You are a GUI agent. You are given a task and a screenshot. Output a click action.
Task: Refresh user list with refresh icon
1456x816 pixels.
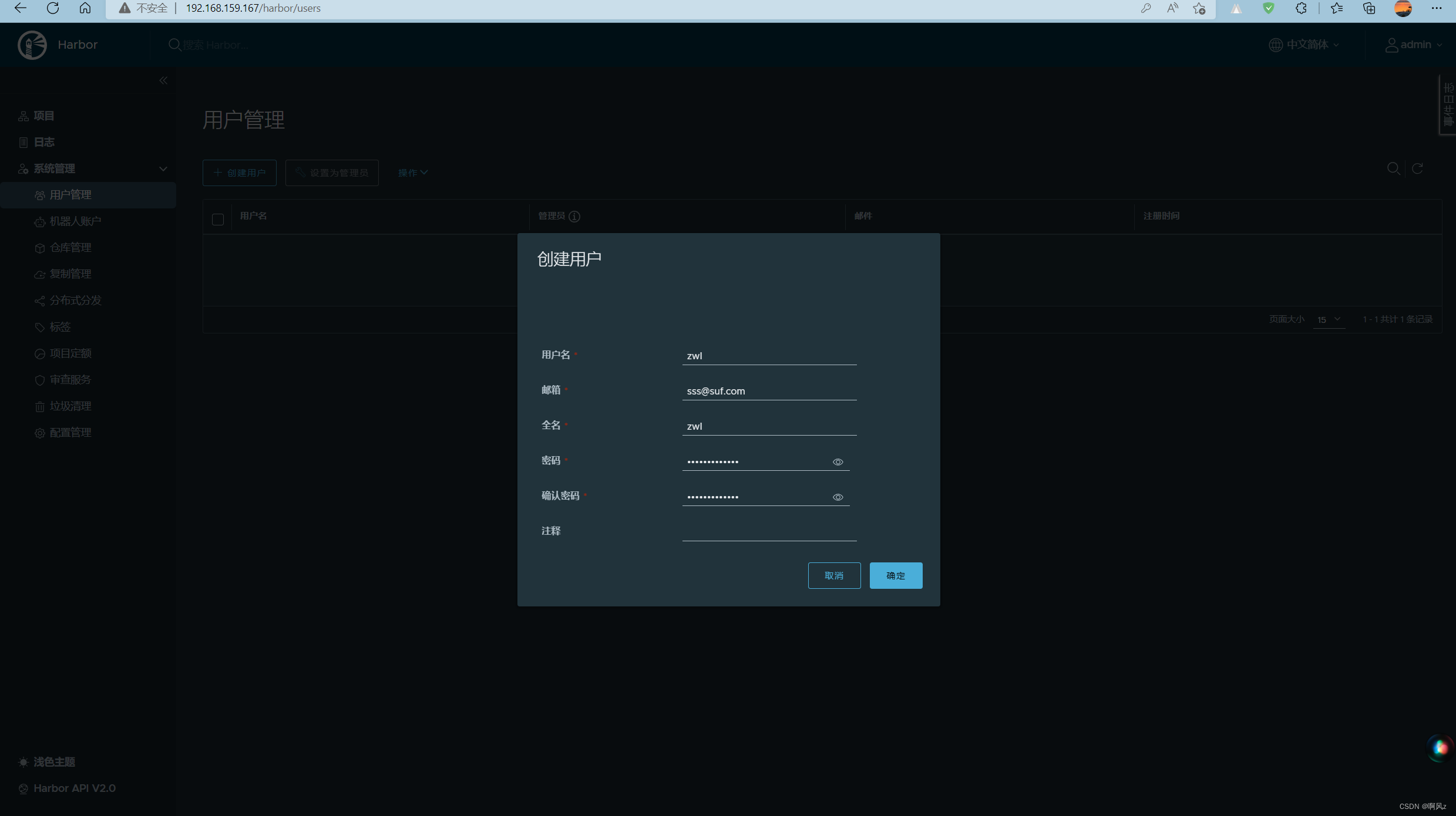[x=1417, y=168]
